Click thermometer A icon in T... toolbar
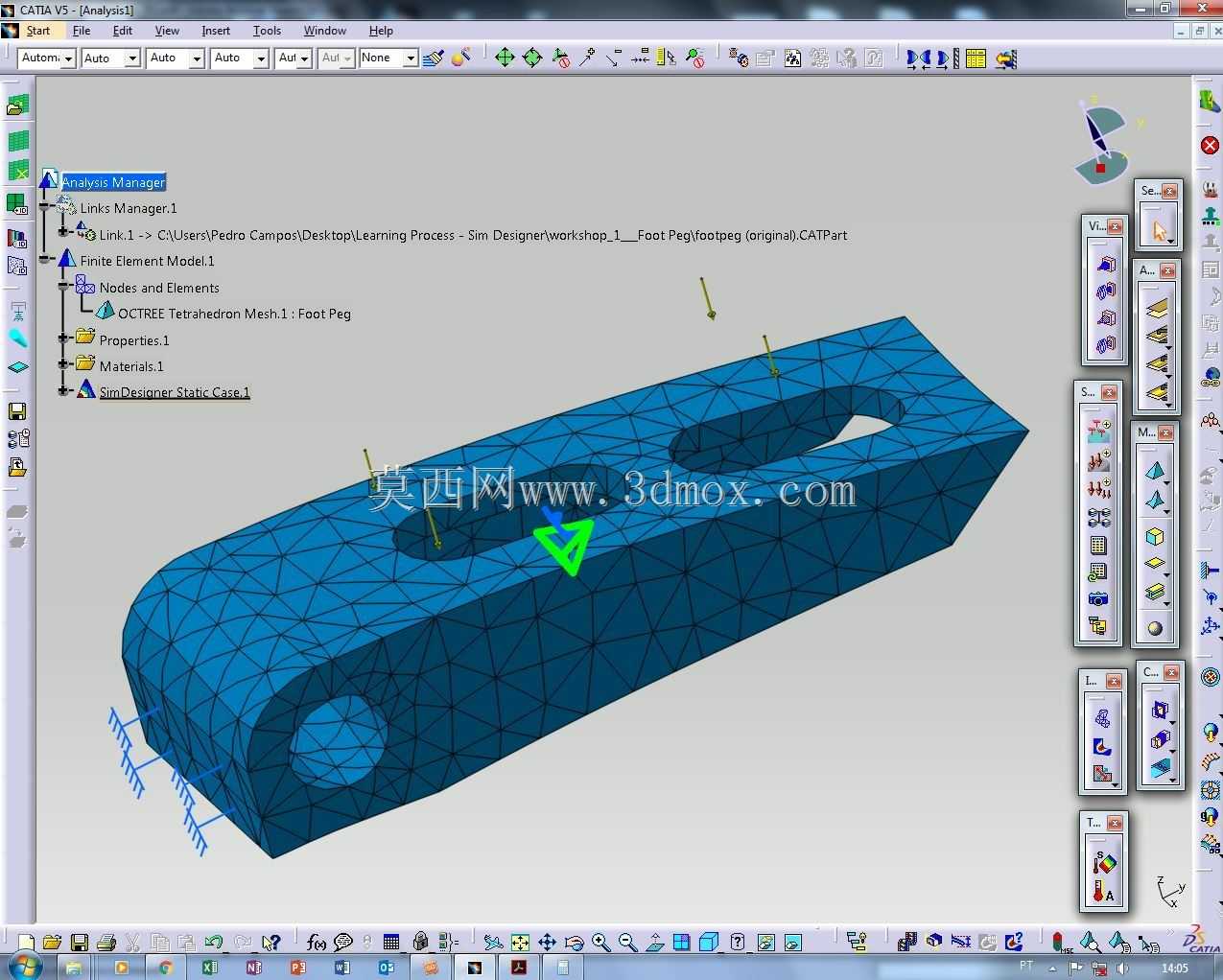This screenshot has height=980, width=1223. point(1103,892)
